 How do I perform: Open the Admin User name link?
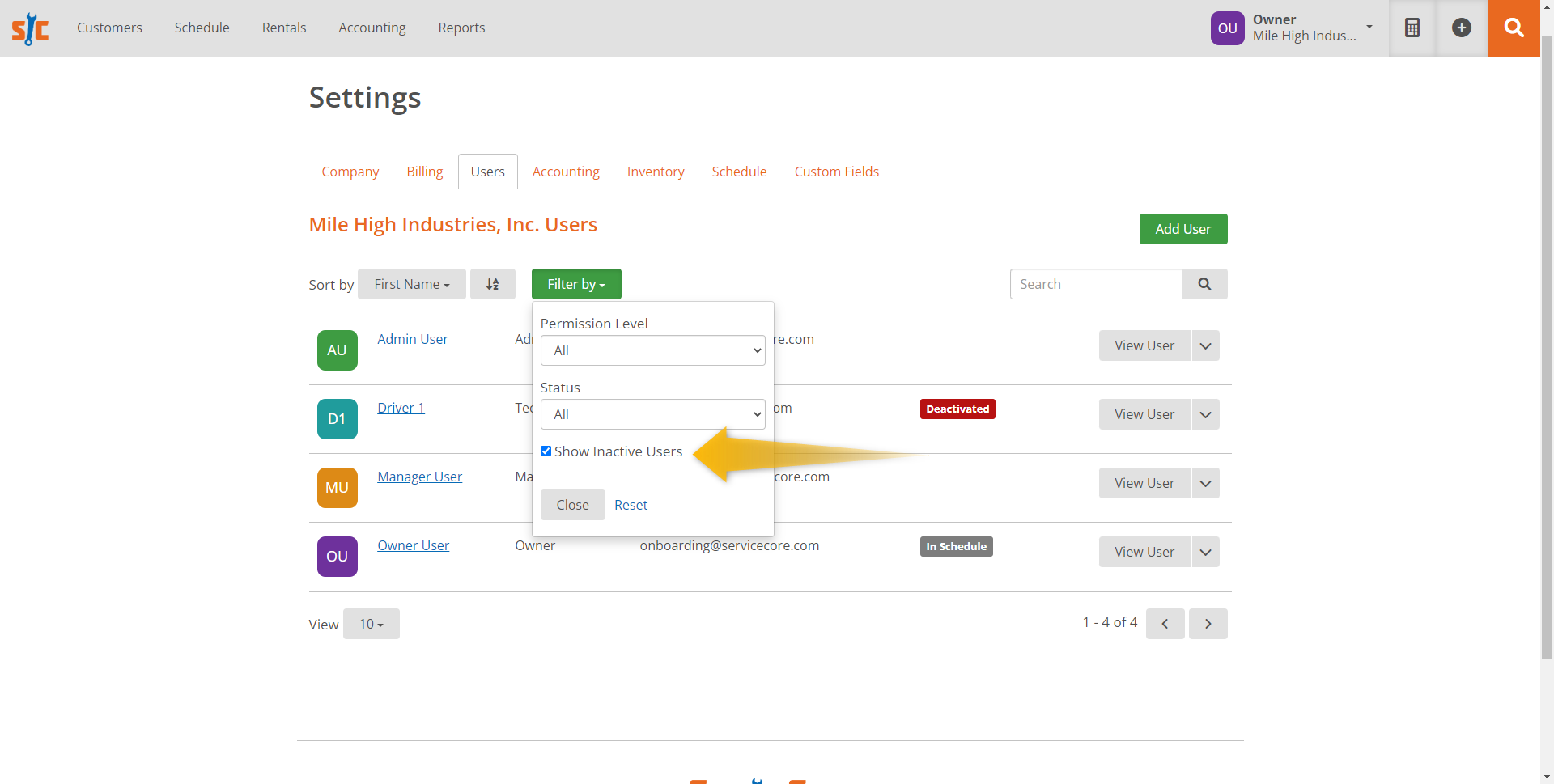(413, 339)
